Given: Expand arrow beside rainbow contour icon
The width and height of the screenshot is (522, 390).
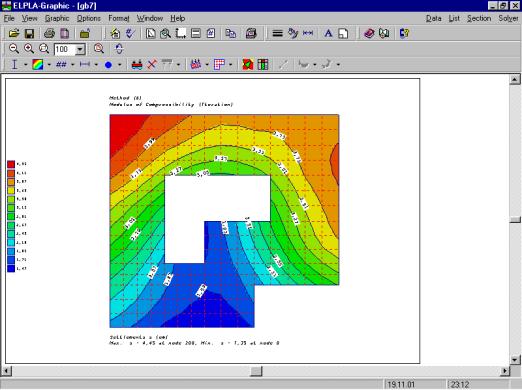Looking at the screenshot, I should 49,65.
